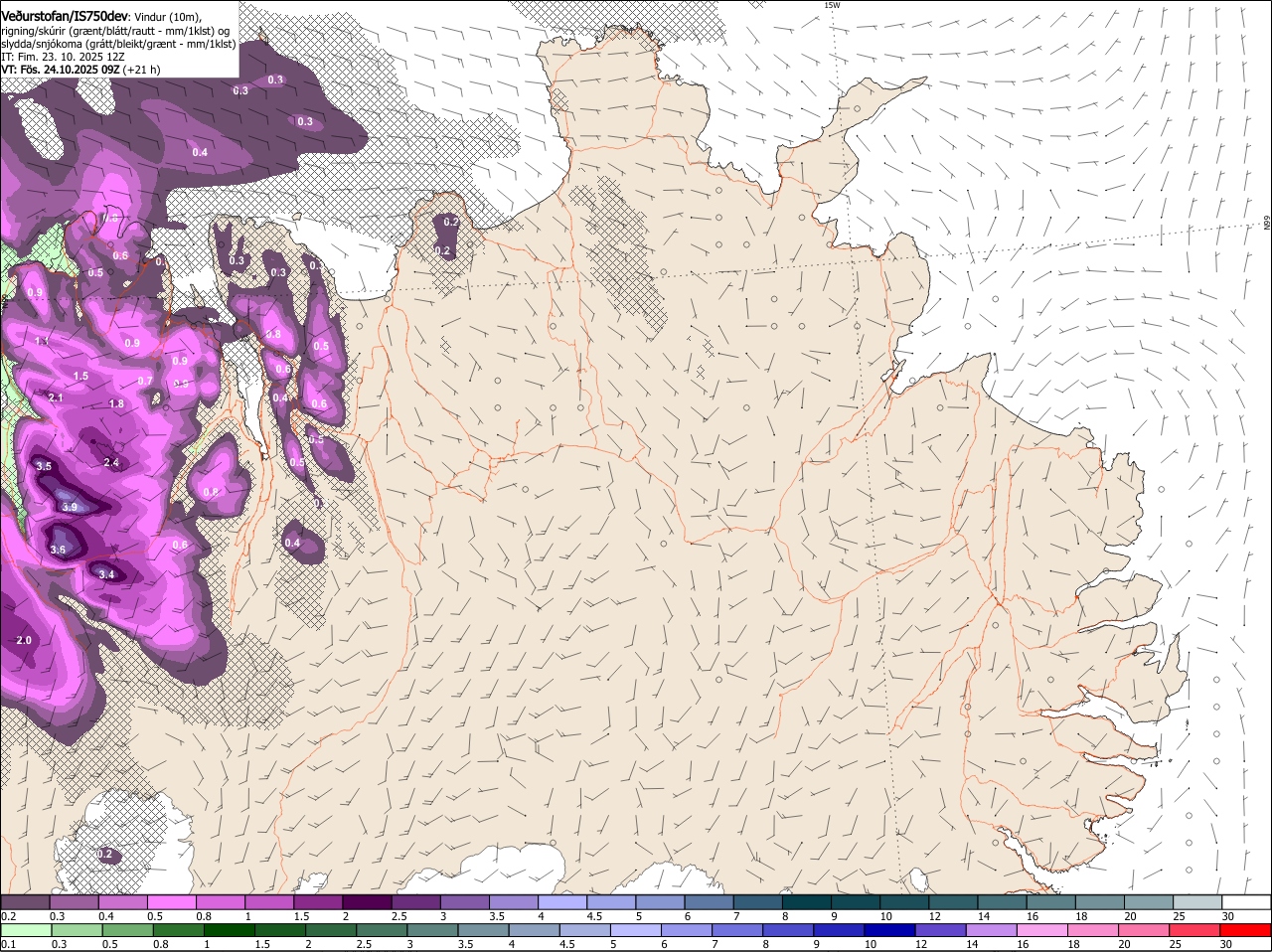Pick the upper legend swatch between 0.2 and 0.3

pos(25,902)
